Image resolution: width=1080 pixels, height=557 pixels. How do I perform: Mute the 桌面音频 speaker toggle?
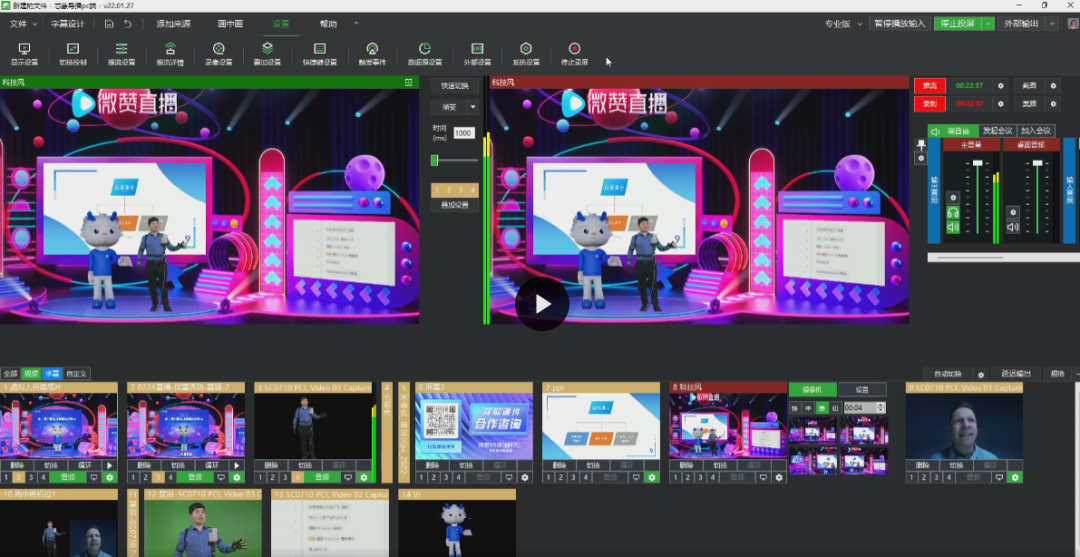point(1012,227)
